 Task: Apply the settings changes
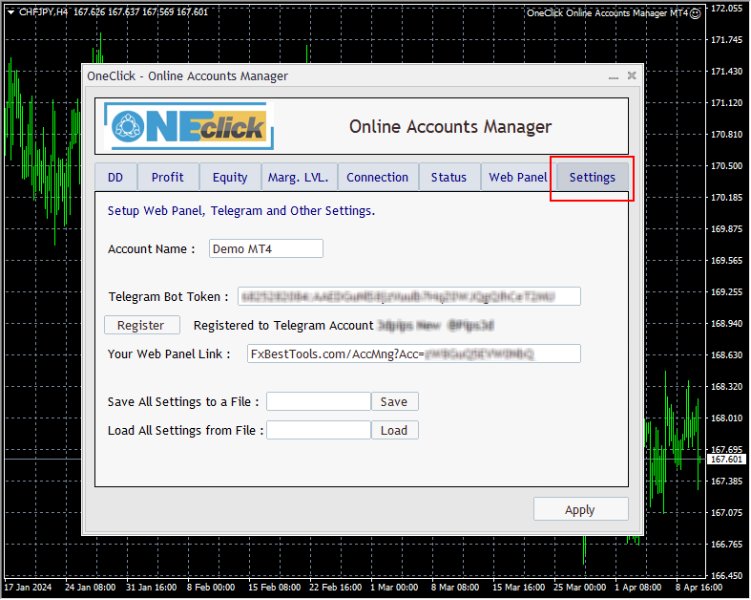[x=580, y=509]
